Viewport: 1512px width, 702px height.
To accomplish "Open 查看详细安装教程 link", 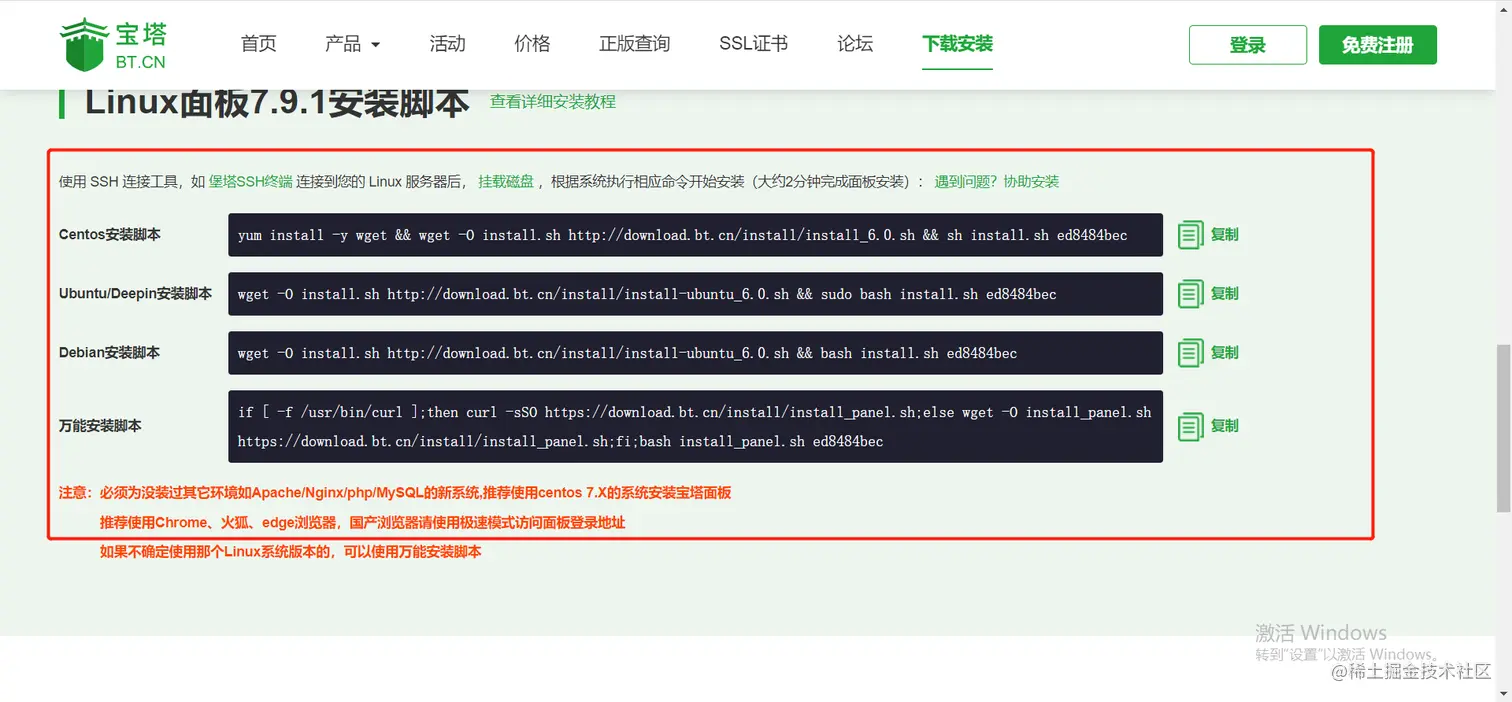I will point(553,102).
